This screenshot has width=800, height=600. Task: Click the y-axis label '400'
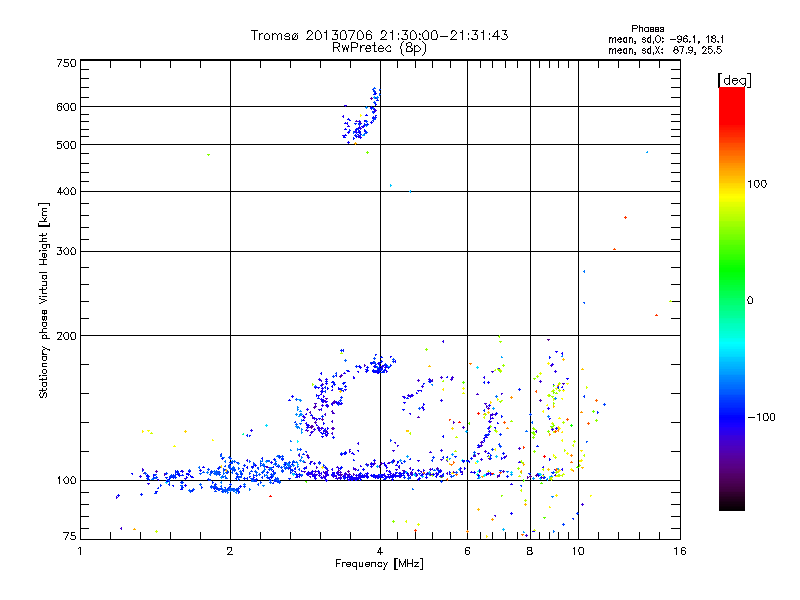[66, 191]
